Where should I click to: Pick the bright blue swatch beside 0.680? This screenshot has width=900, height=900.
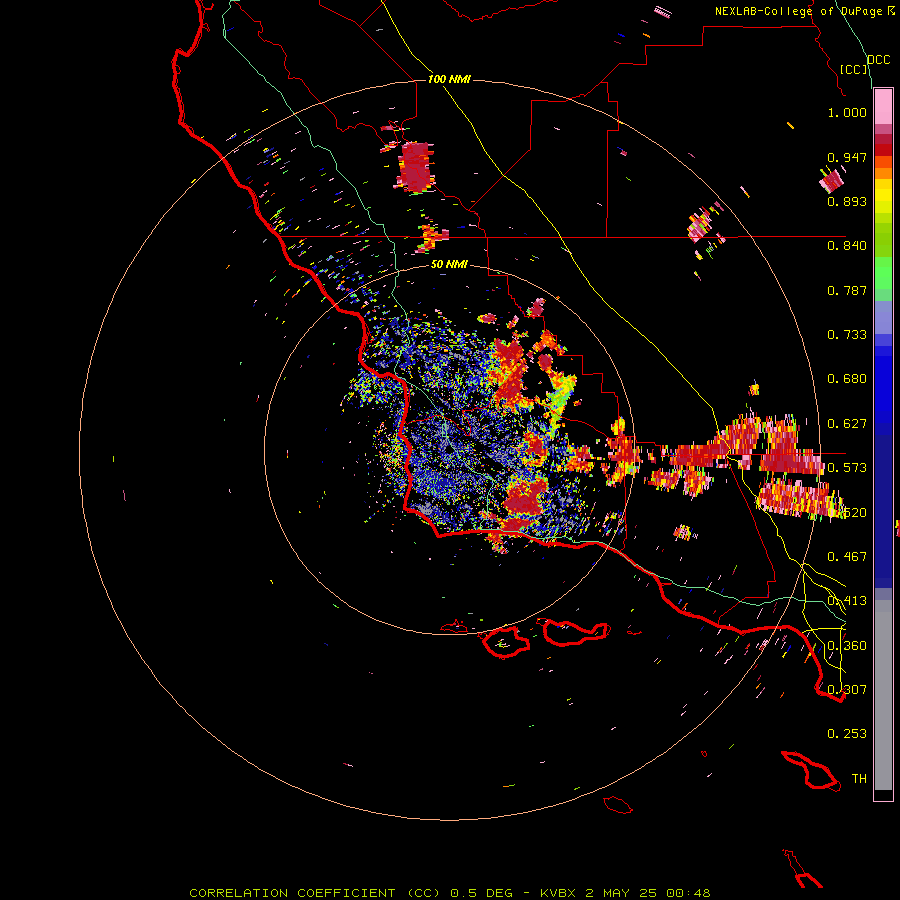(883, 385)
